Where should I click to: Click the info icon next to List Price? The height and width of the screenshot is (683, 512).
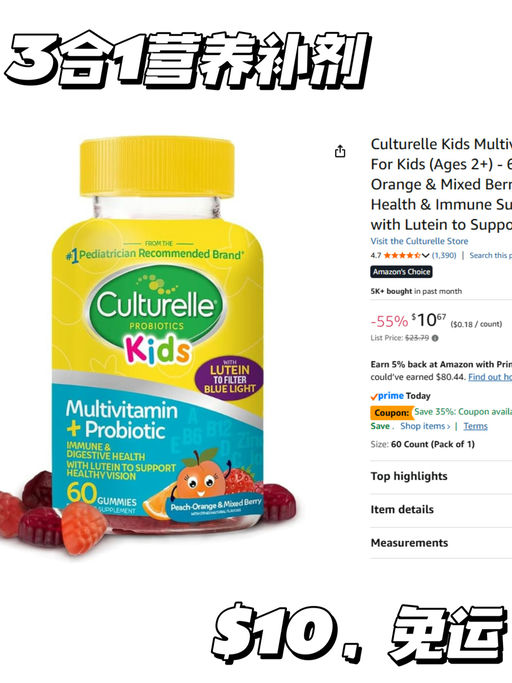[x=435, y=338]
